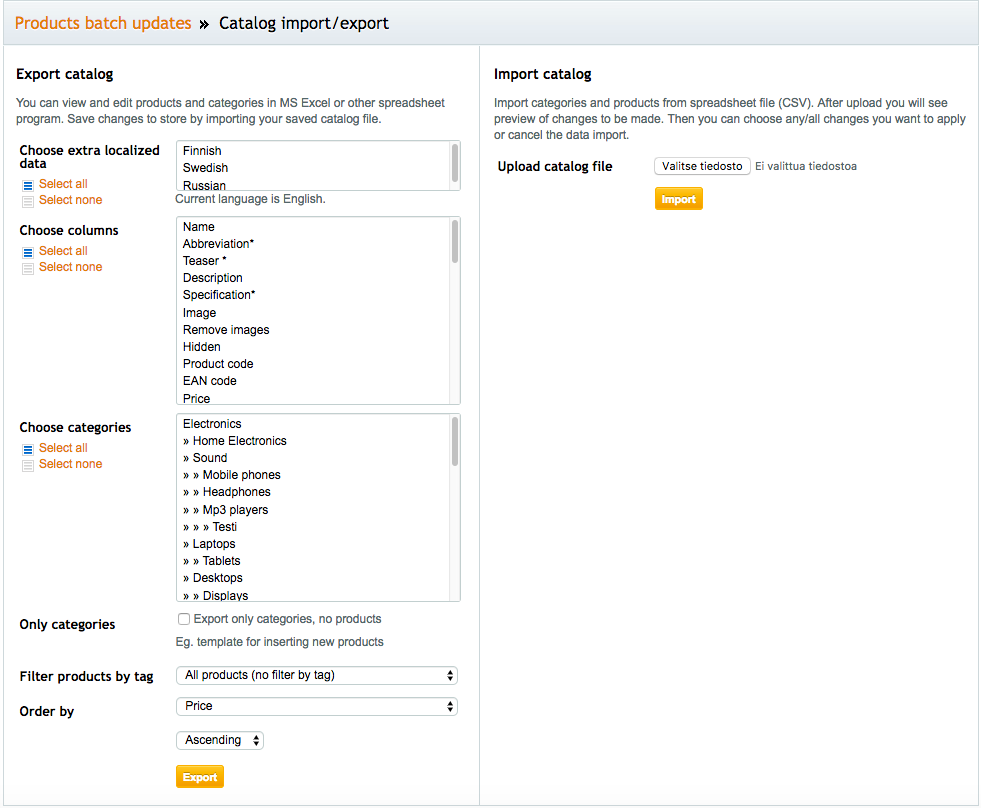This screenshot has height=808, width=981.
Task: Click Select none icon for columns
Action: point(28,268)
